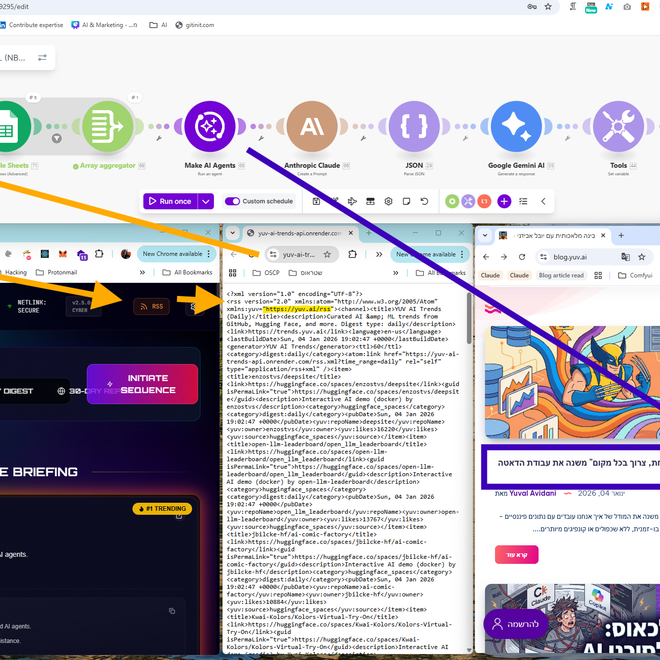Open the OSCP bookmarks folder
Screen dimensions: 660x660
tap(266, 272)
